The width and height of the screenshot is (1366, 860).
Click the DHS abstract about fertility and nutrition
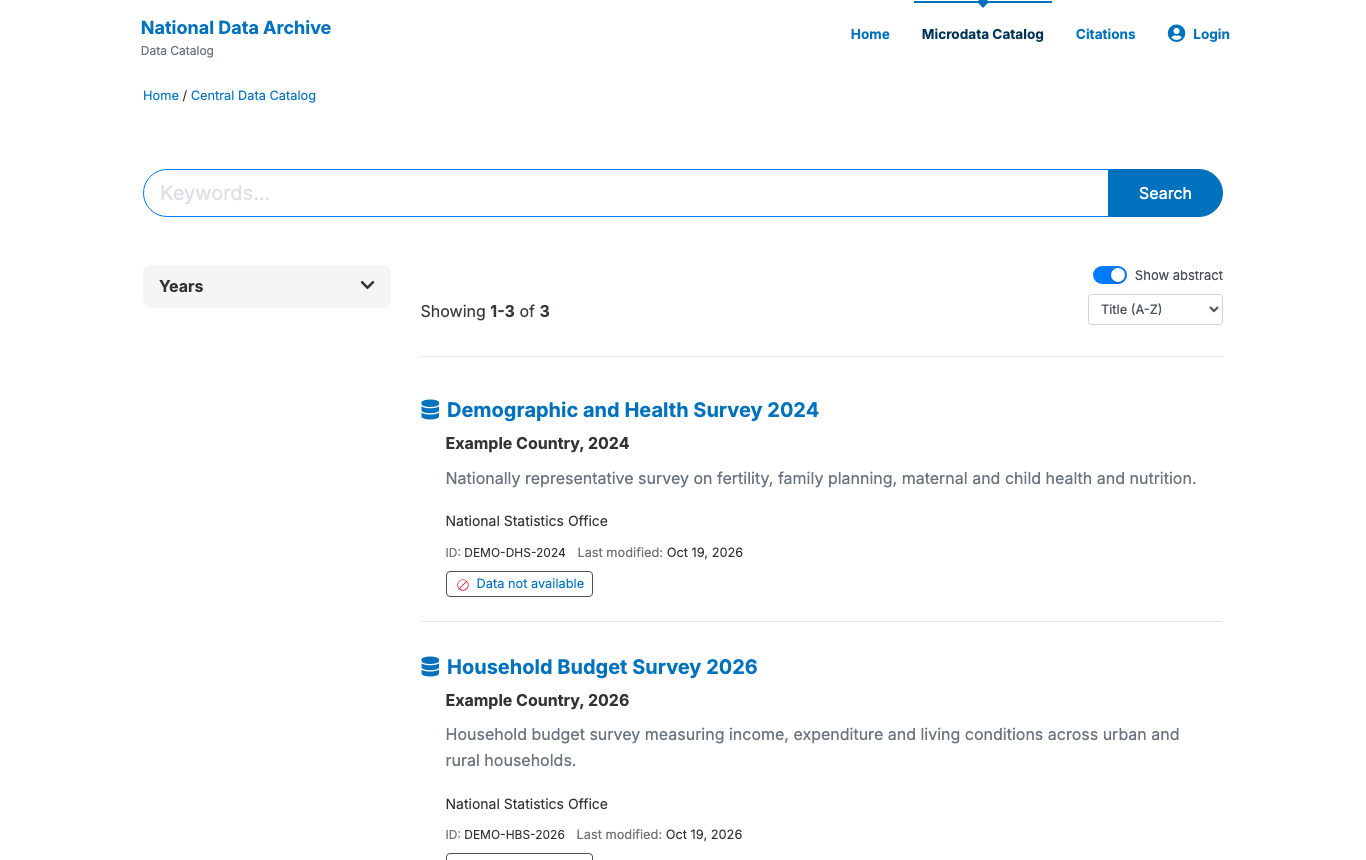821,478
